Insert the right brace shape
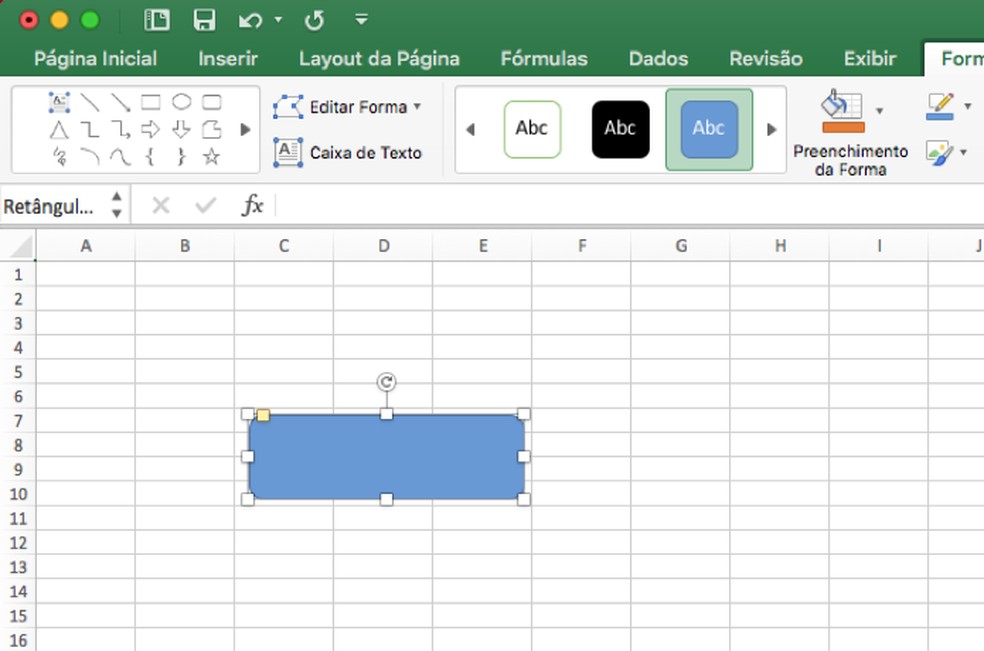 tap(181, 156)
